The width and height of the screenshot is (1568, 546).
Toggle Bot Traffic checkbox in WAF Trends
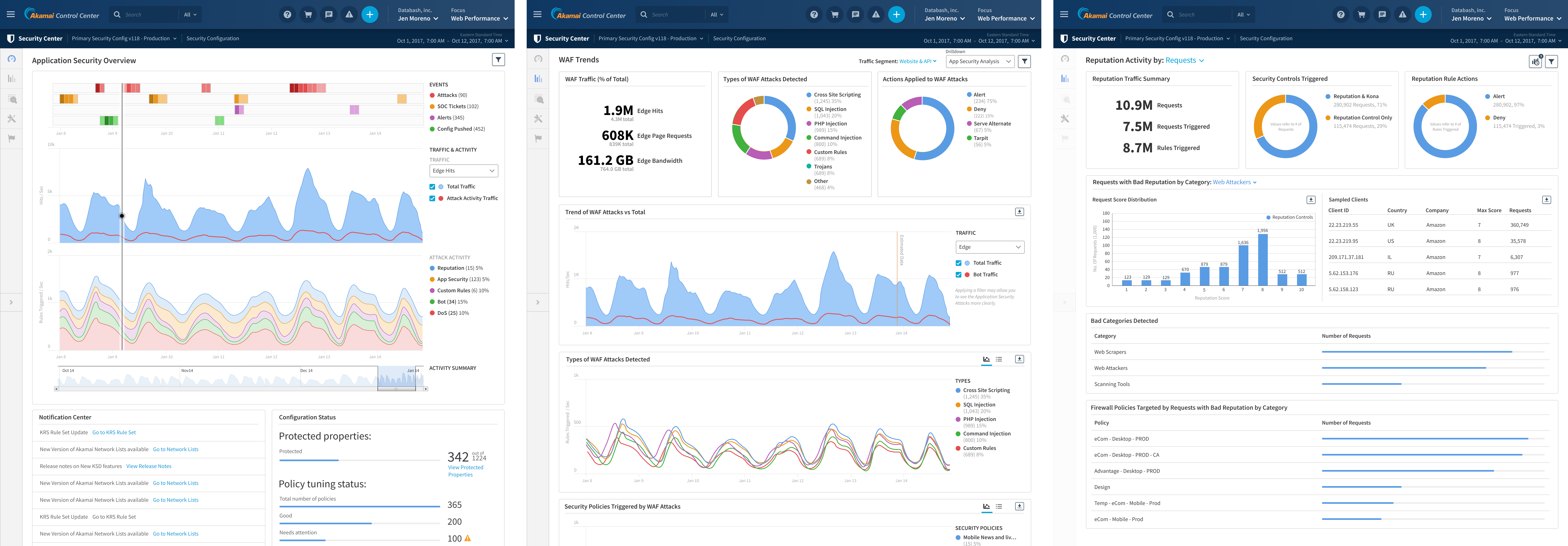(x=959, y=275)
